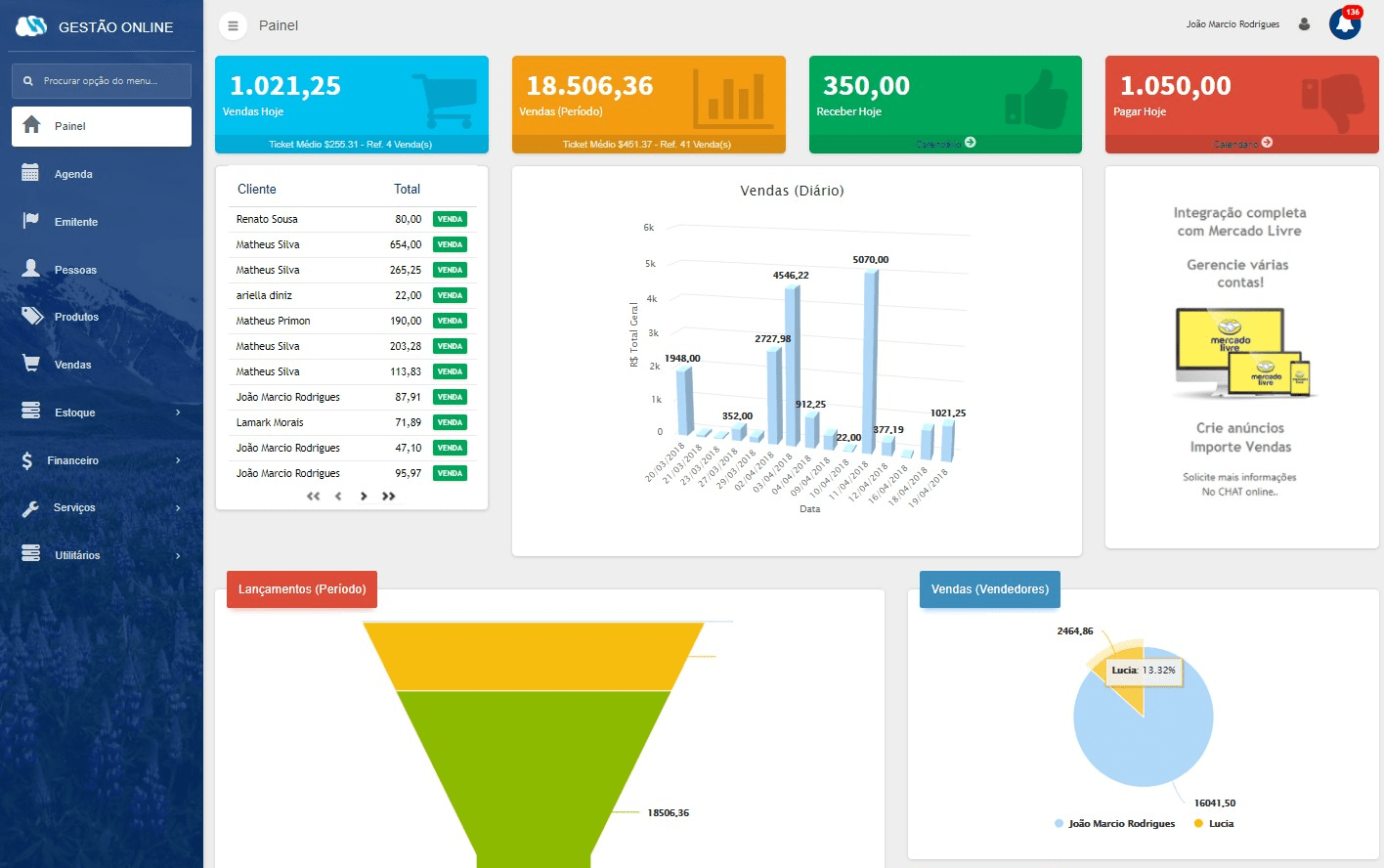The height and width of the screenshot is (868, 1384).
Task: Click the VENDA badge beside Renato Sousa
Action: click(x=450, y=218)
